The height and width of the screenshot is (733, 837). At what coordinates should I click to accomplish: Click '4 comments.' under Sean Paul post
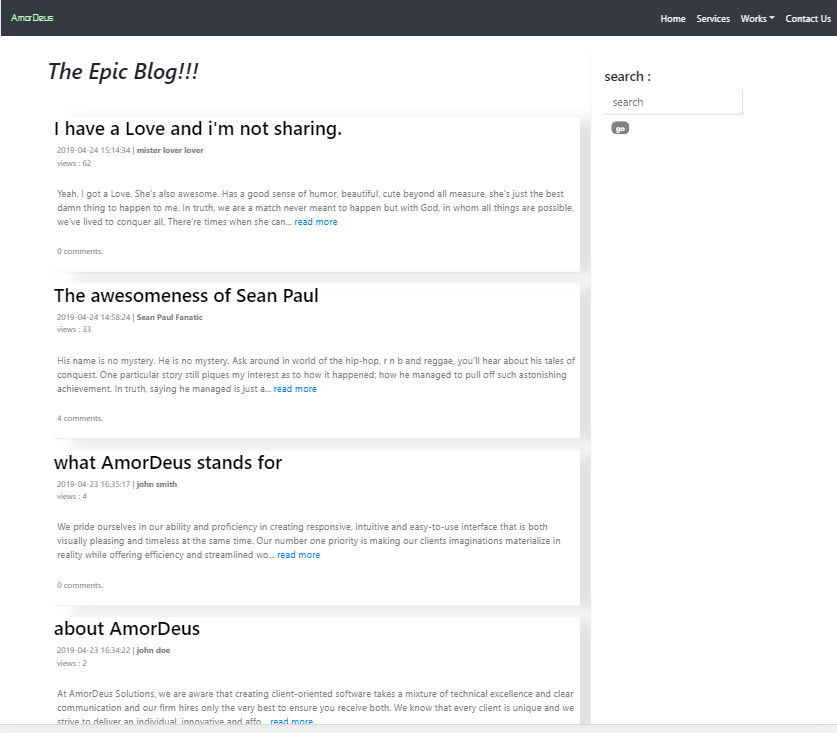[80, 418]
